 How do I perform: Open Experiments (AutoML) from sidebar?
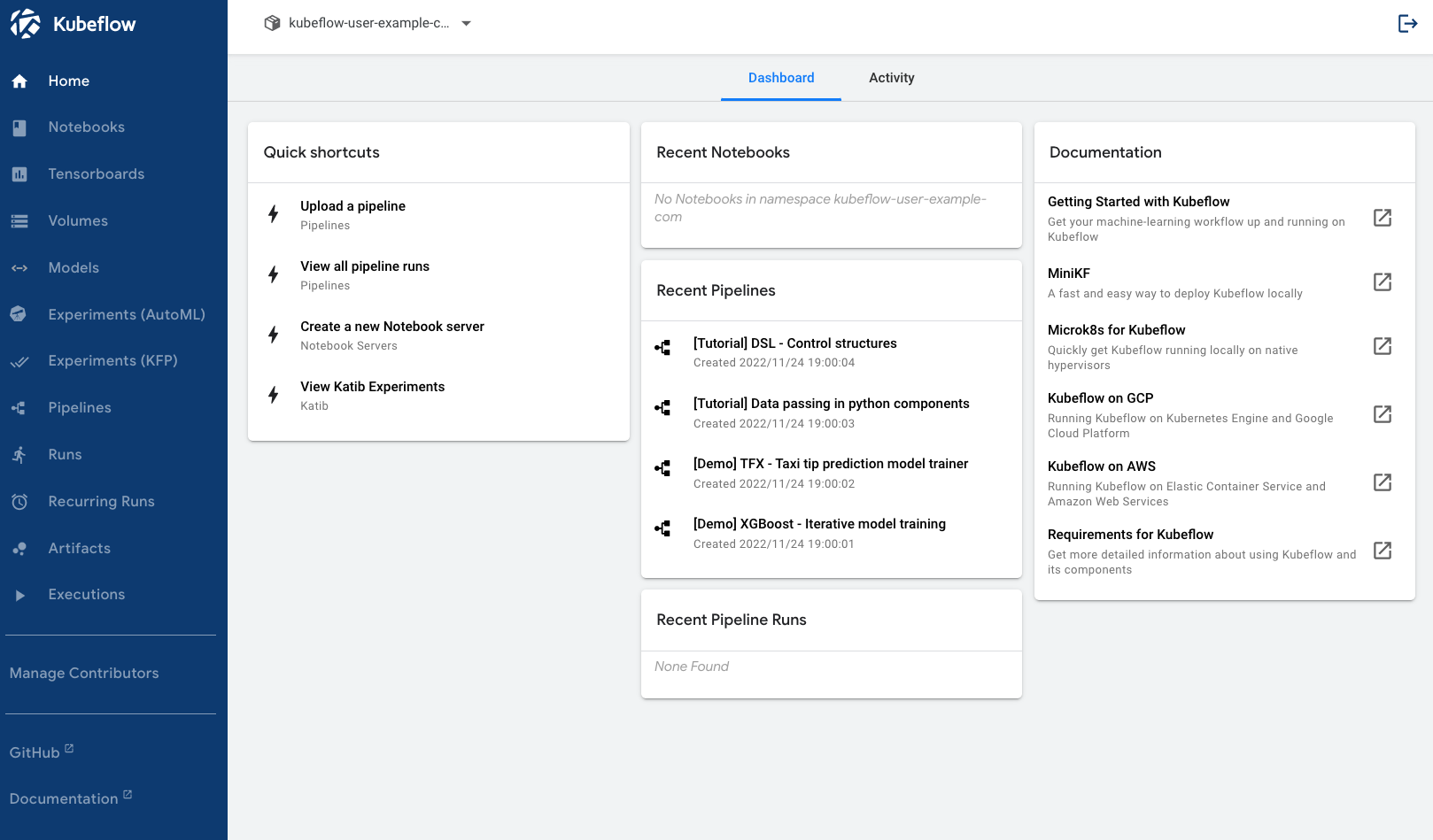[126, 314]
